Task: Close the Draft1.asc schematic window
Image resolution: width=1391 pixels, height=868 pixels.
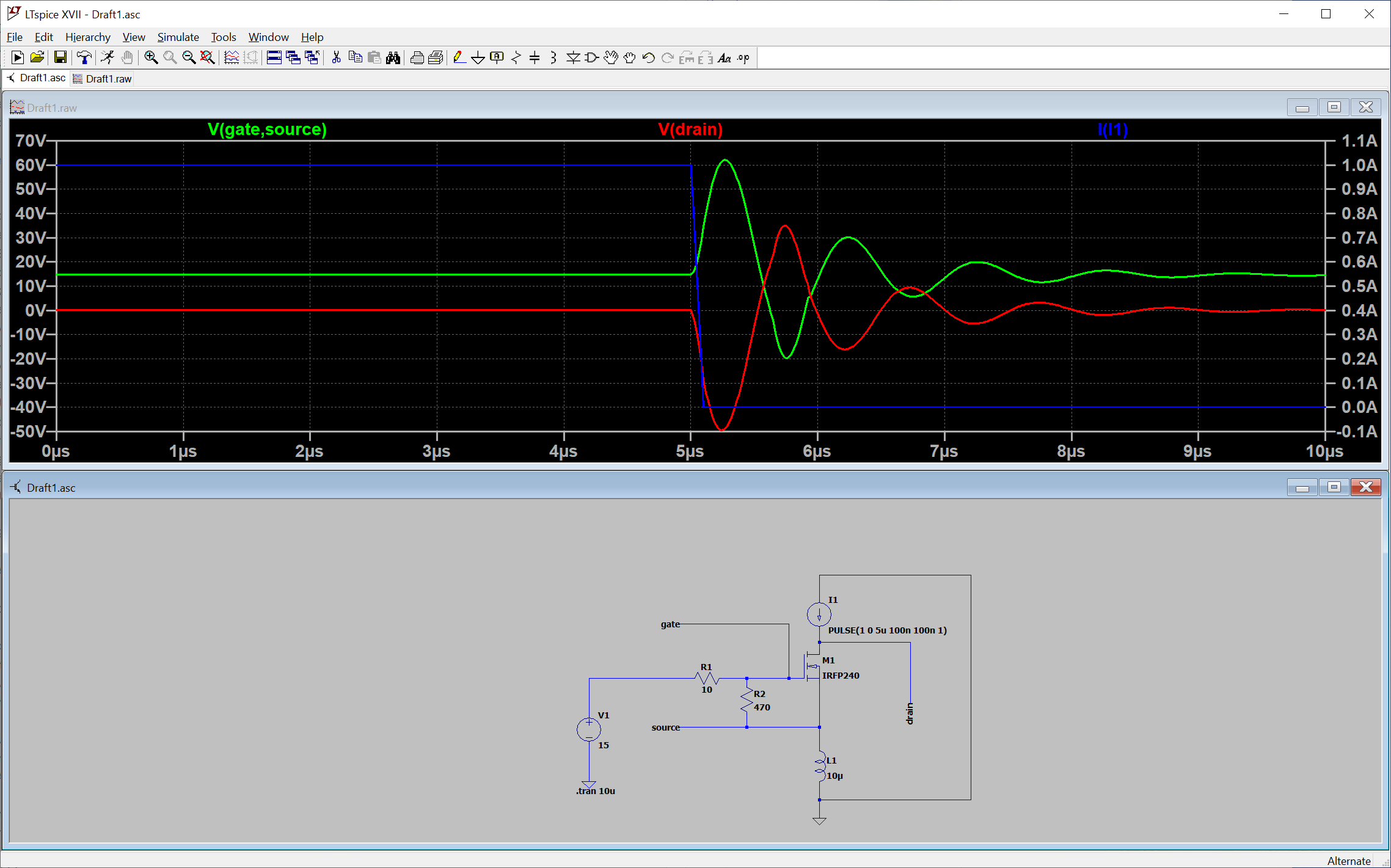Action: (x=1366, y=487)
